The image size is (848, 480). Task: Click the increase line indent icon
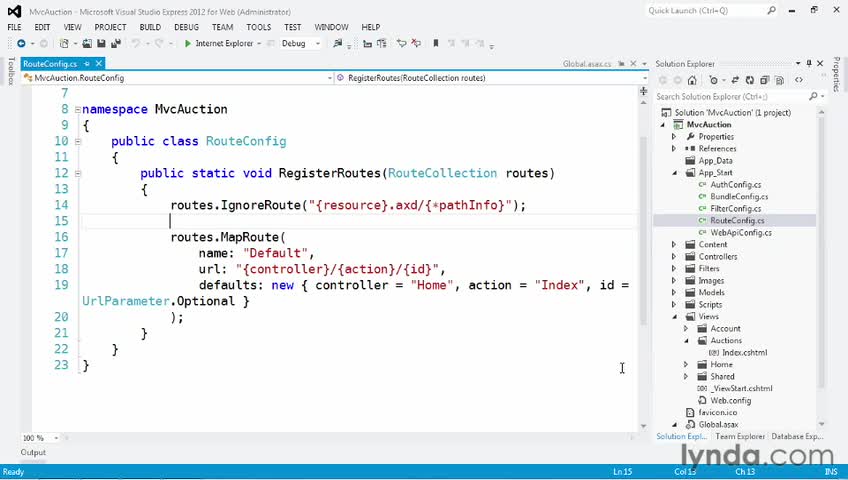click(x=382, y=43)
